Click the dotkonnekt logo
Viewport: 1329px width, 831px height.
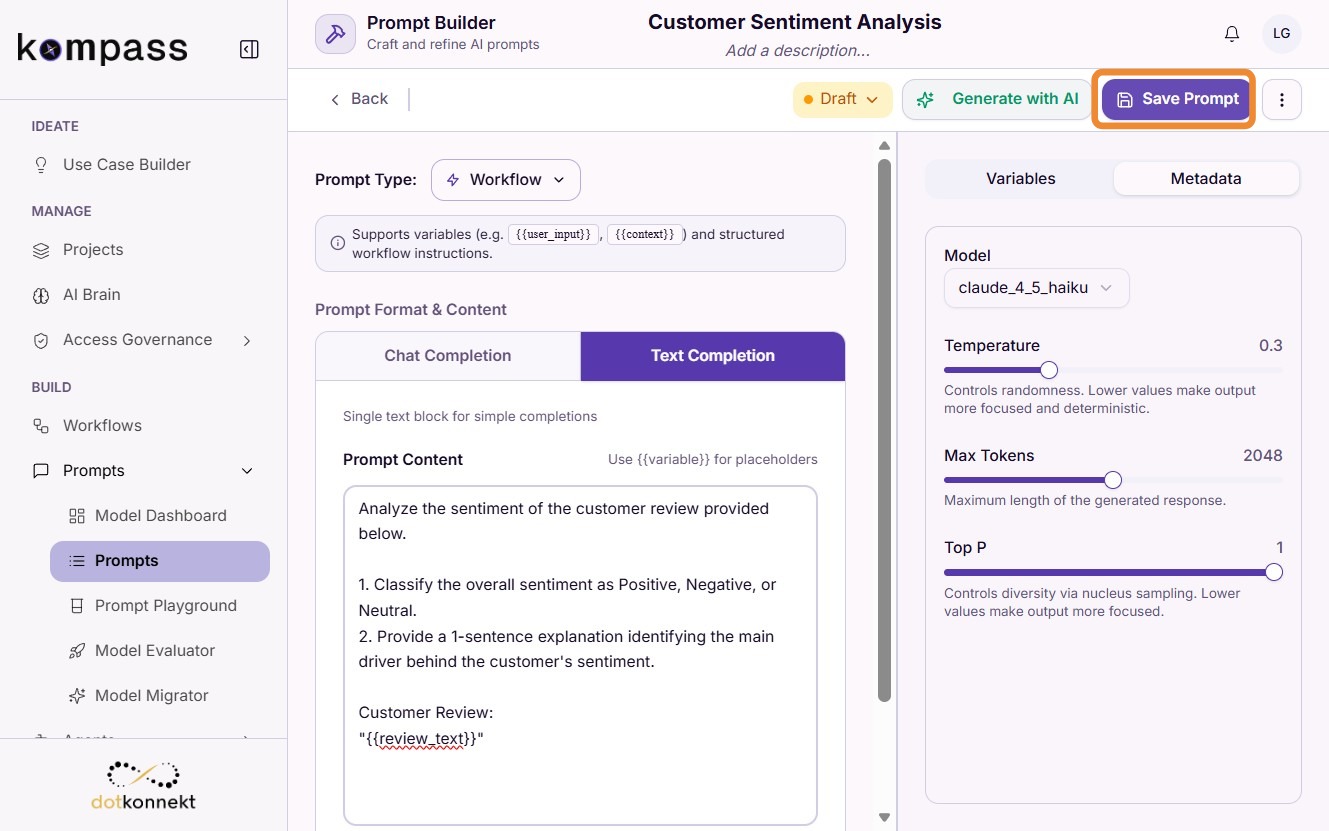coord(143,785)
